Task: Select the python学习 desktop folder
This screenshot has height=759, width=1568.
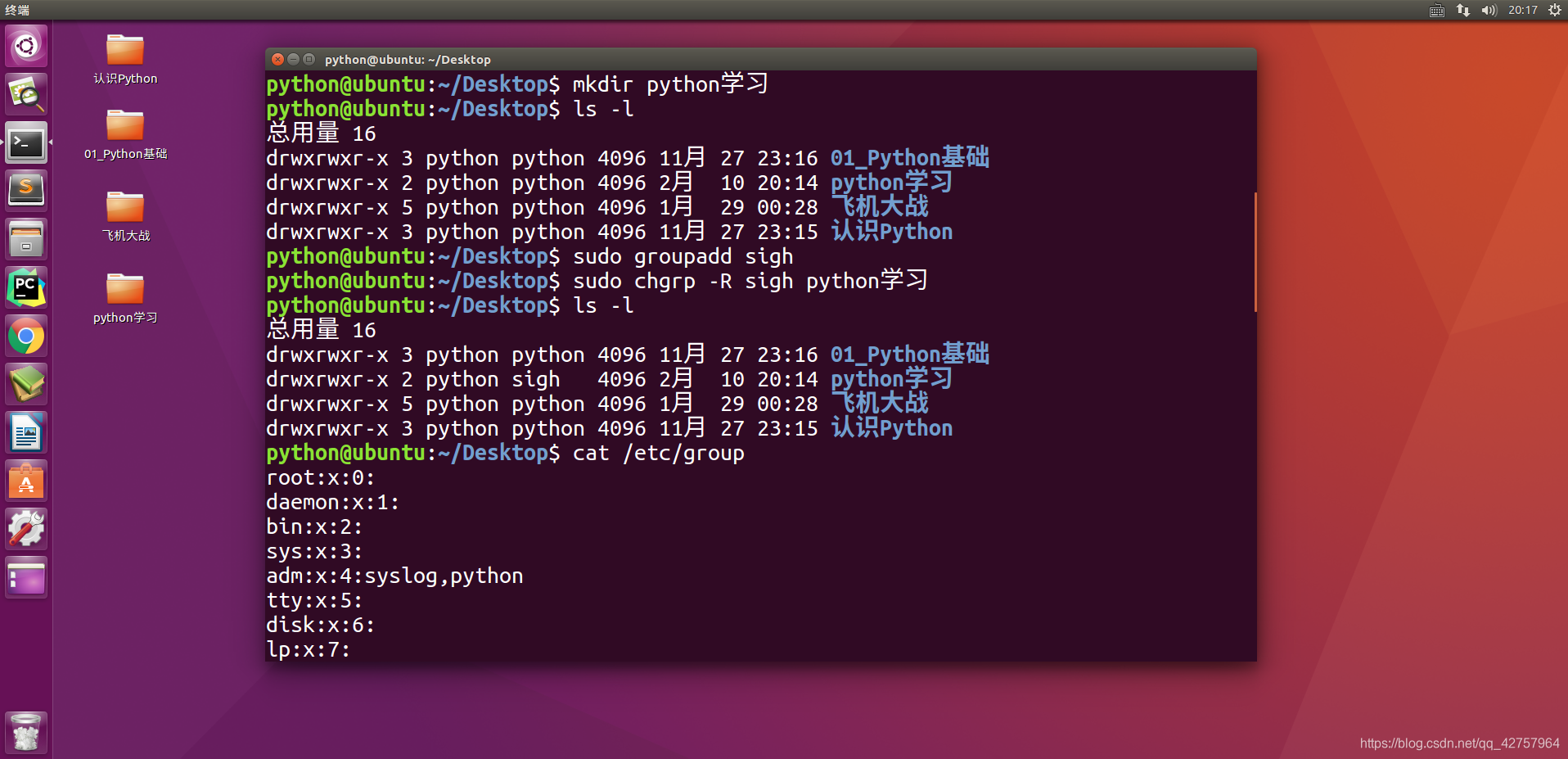Action: [x=125, y=299]
